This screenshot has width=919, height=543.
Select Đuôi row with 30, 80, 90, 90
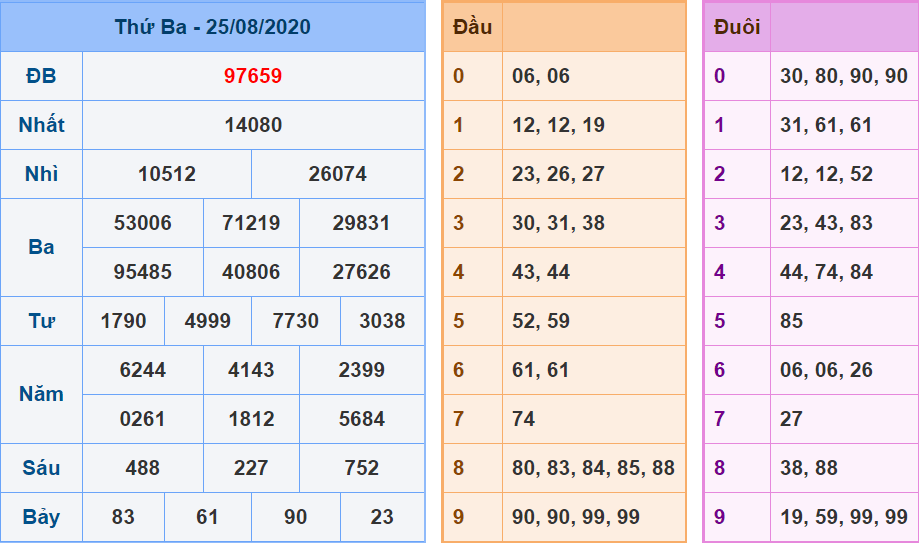point(843,76)
